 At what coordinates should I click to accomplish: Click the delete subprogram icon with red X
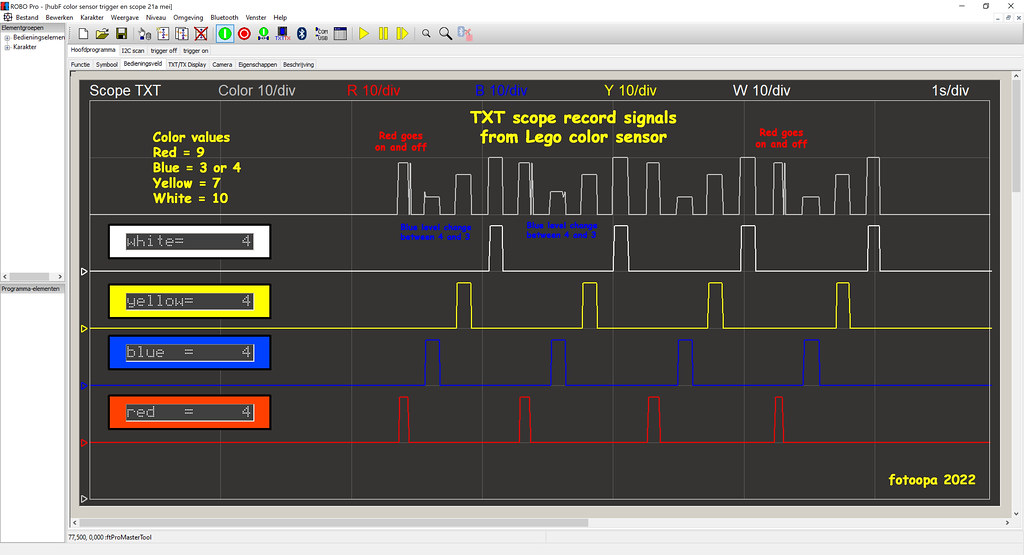(201, 33)
